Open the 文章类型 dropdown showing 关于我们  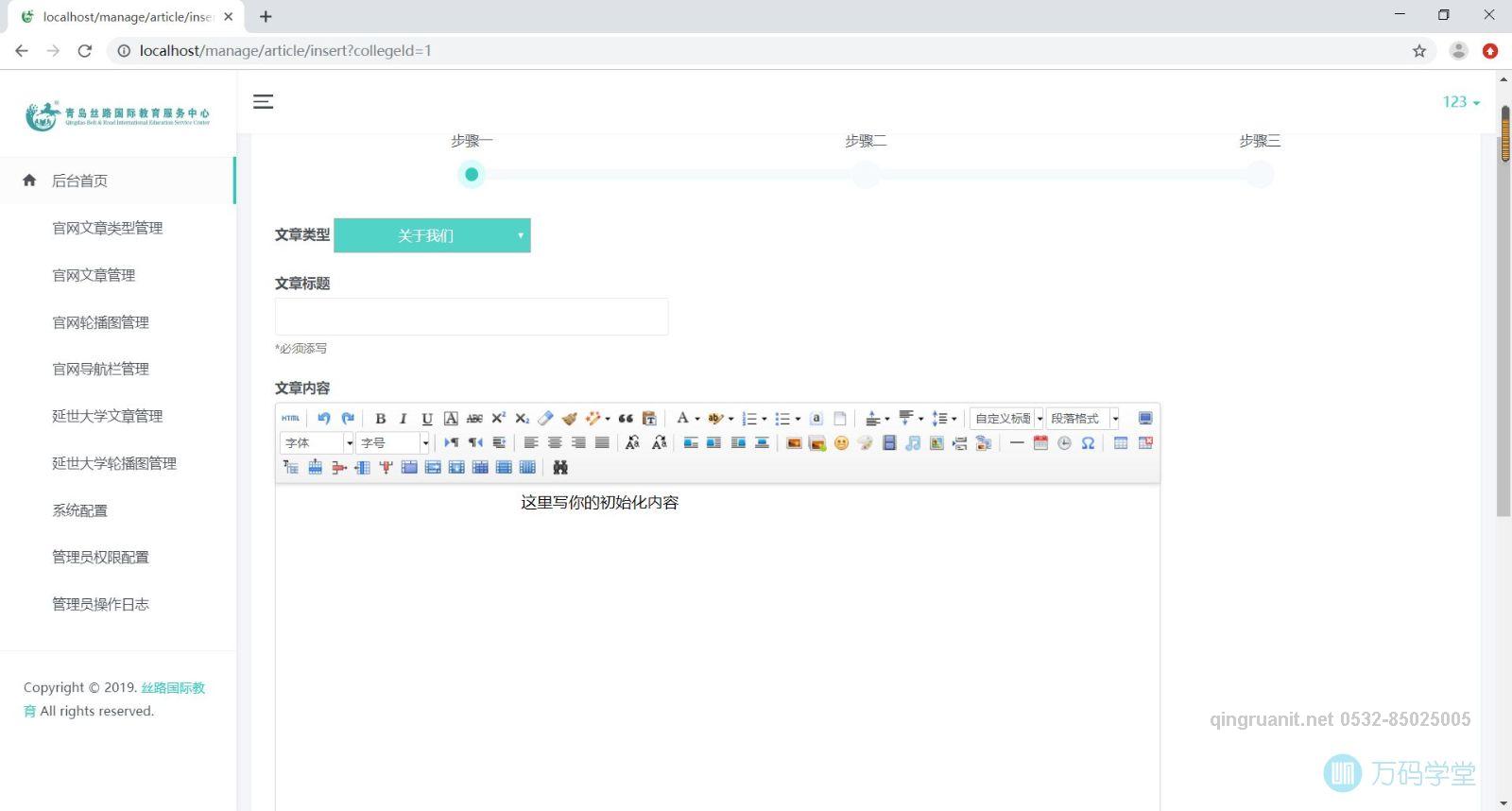pos(432,235)
